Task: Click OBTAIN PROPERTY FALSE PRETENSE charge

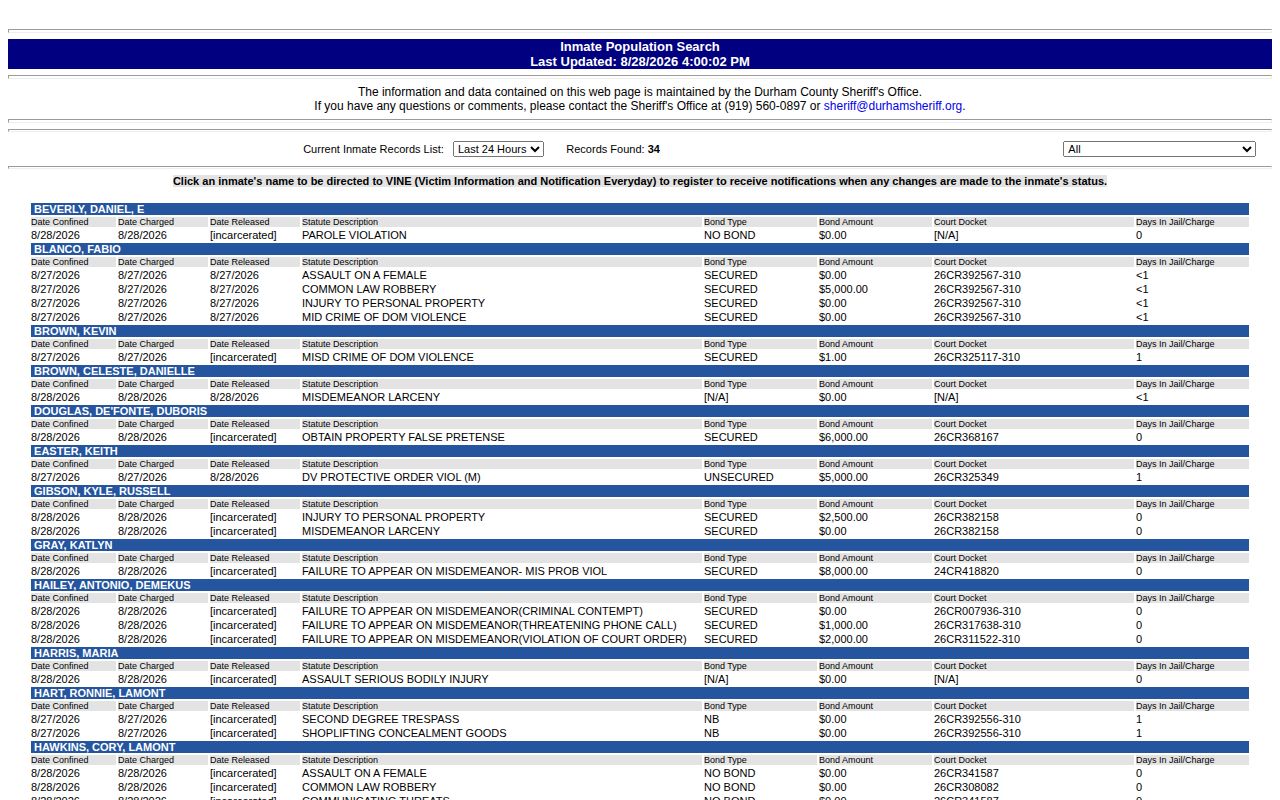Action: click(x=403, y=437)
